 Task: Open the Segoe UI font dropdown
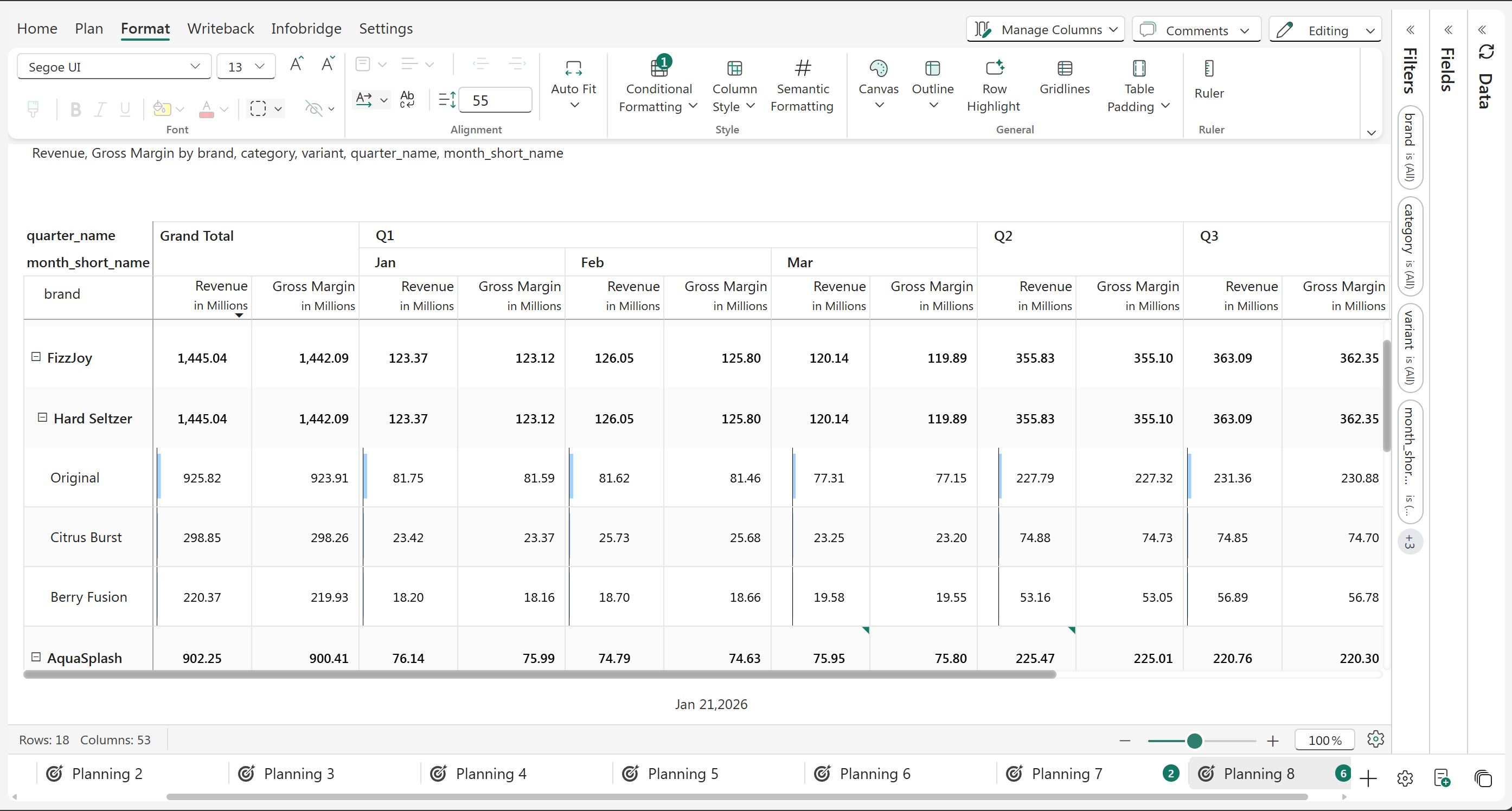click(113, 67)
